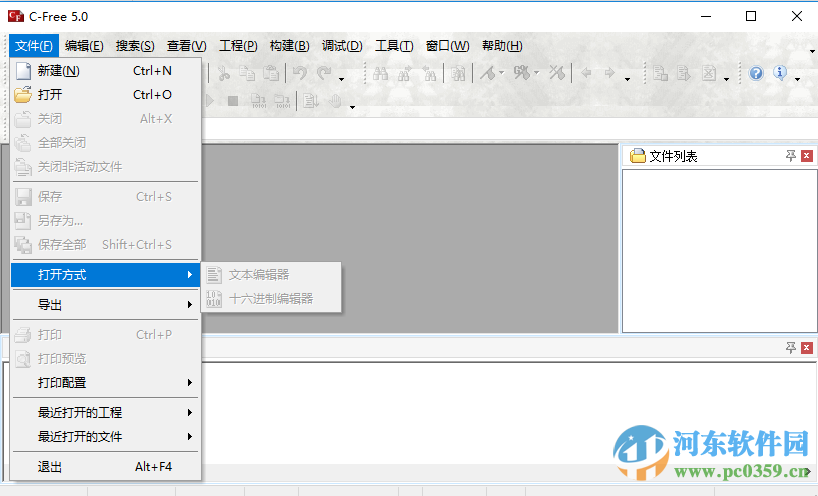Open the 查看(V) menu
The image size is (818, 496).
coord(186,46)
